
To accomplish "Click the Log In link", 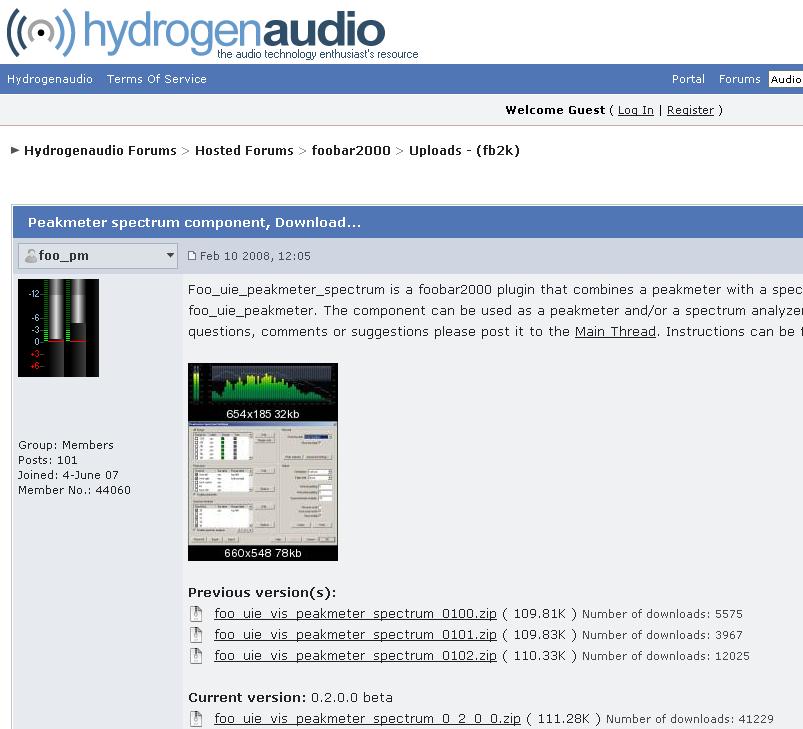I will click(x=635, y=110).
